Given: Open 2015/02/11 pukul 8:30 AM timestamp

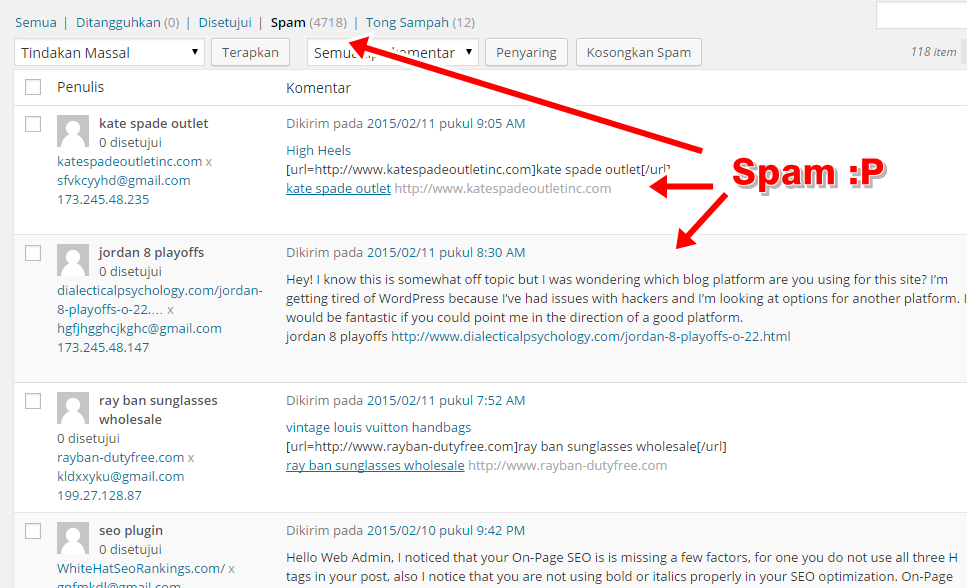Looking at the screenshot, I should 446,252.
